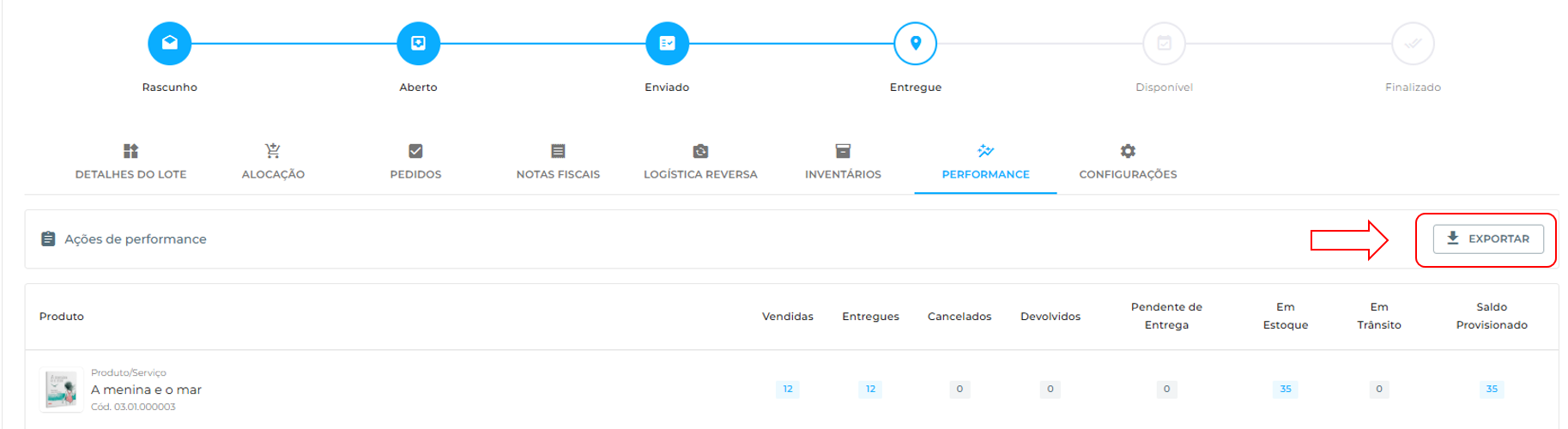
Task: Click the Finalizado double-check step icon
Action: pos(1413,43)
